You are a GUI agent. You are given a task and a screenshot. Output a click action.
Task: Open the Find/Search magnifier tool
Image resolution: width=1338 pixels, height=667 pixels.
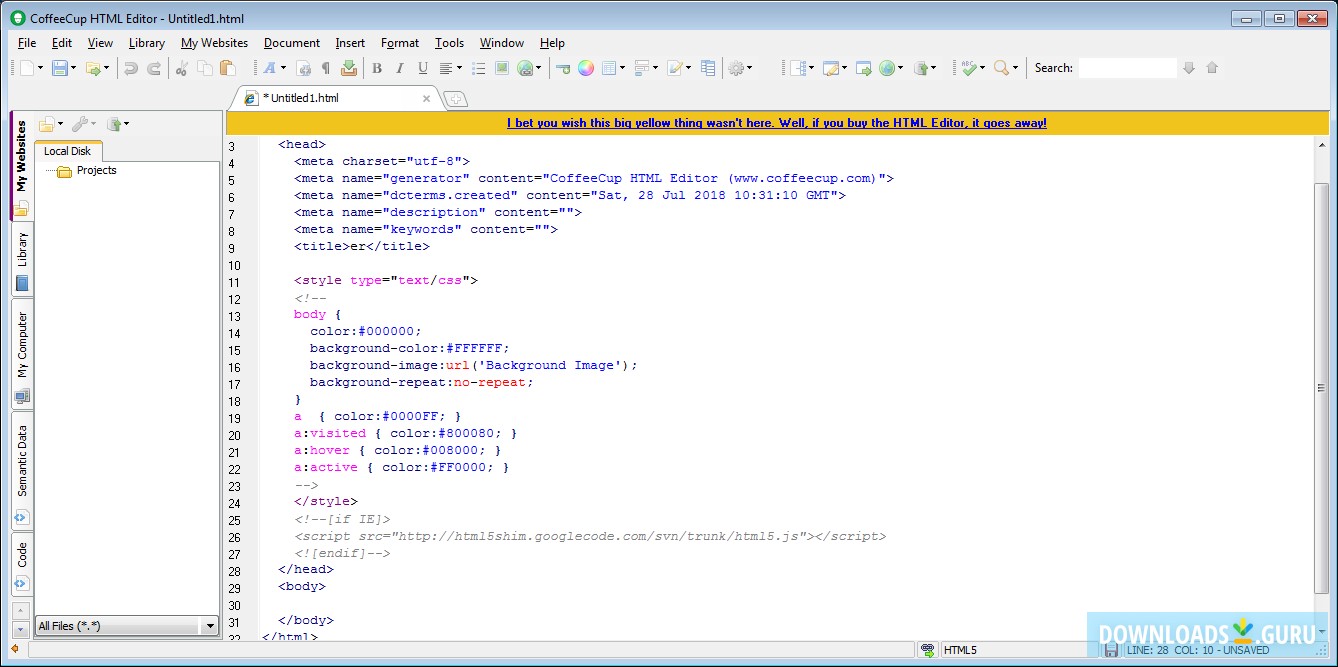[1001, 68]
